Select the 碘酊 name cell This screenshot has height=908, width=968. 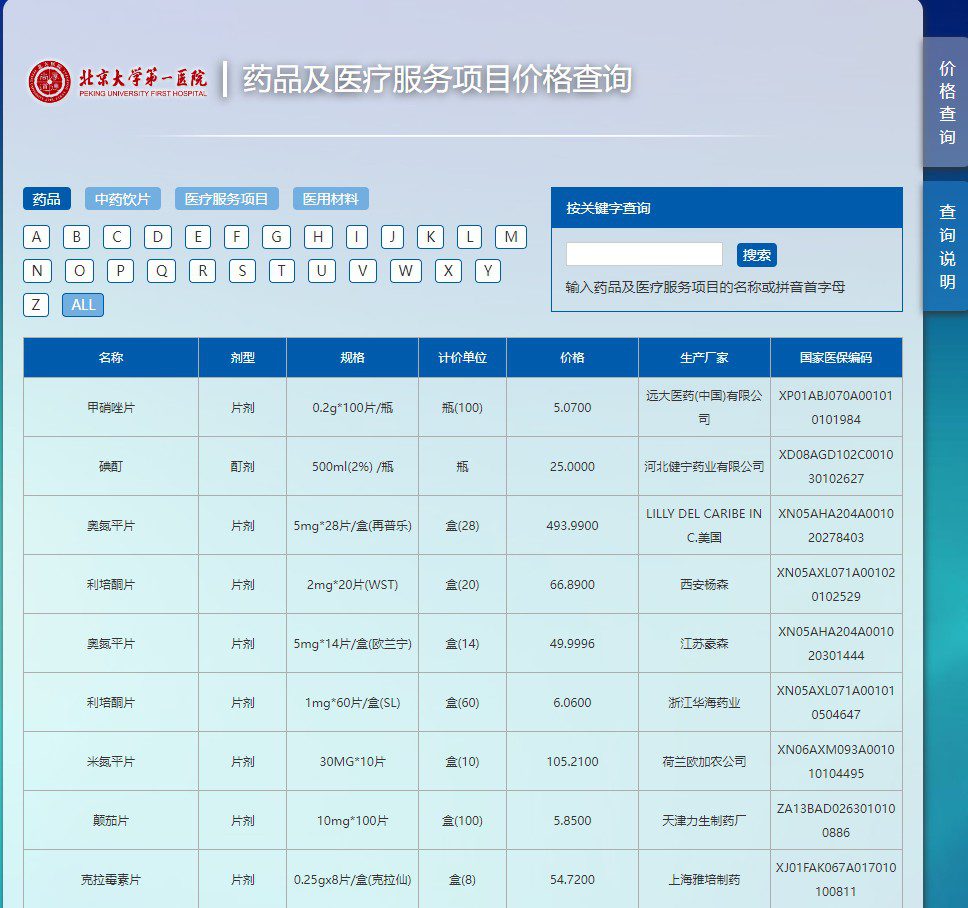pyautogui.click(x=111, y=467)
